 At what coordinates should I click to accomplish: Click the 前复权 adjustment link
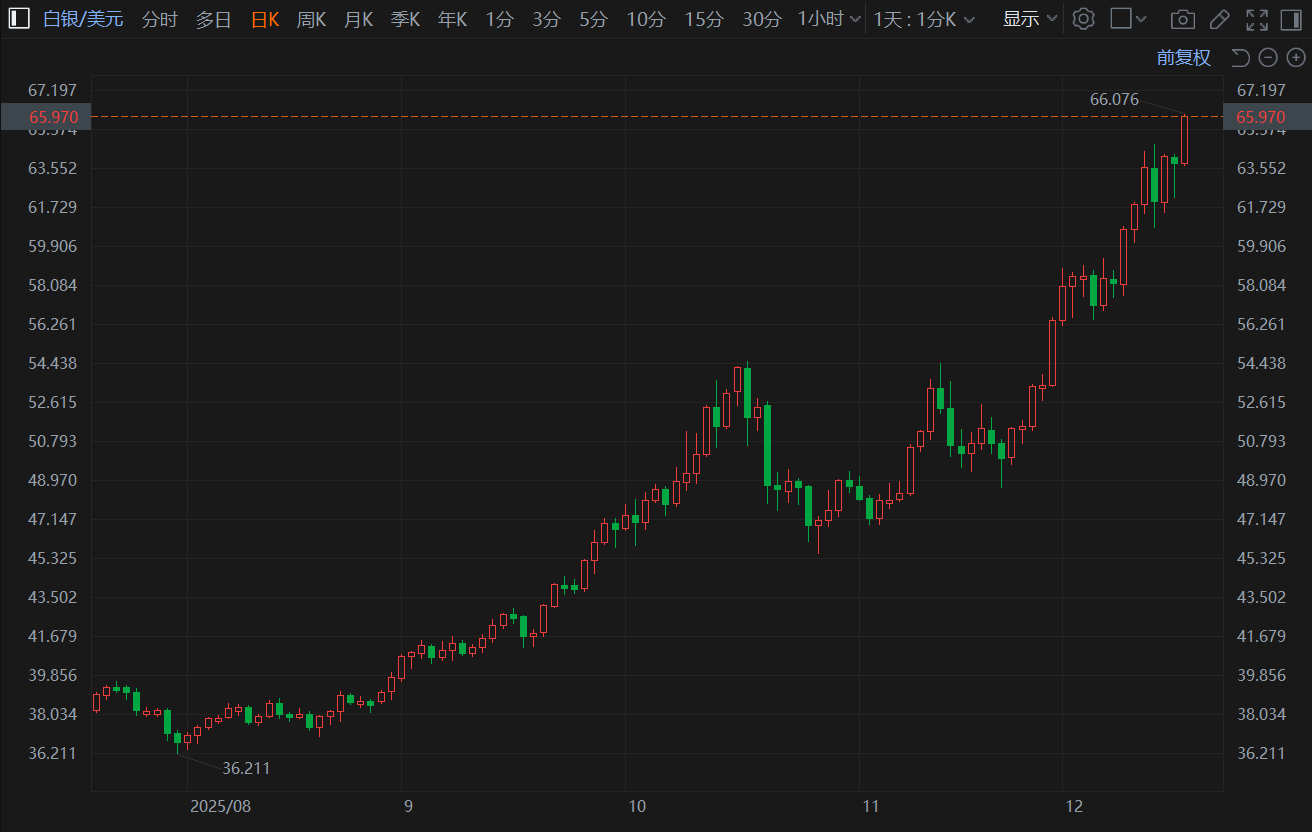point(1183,57)
